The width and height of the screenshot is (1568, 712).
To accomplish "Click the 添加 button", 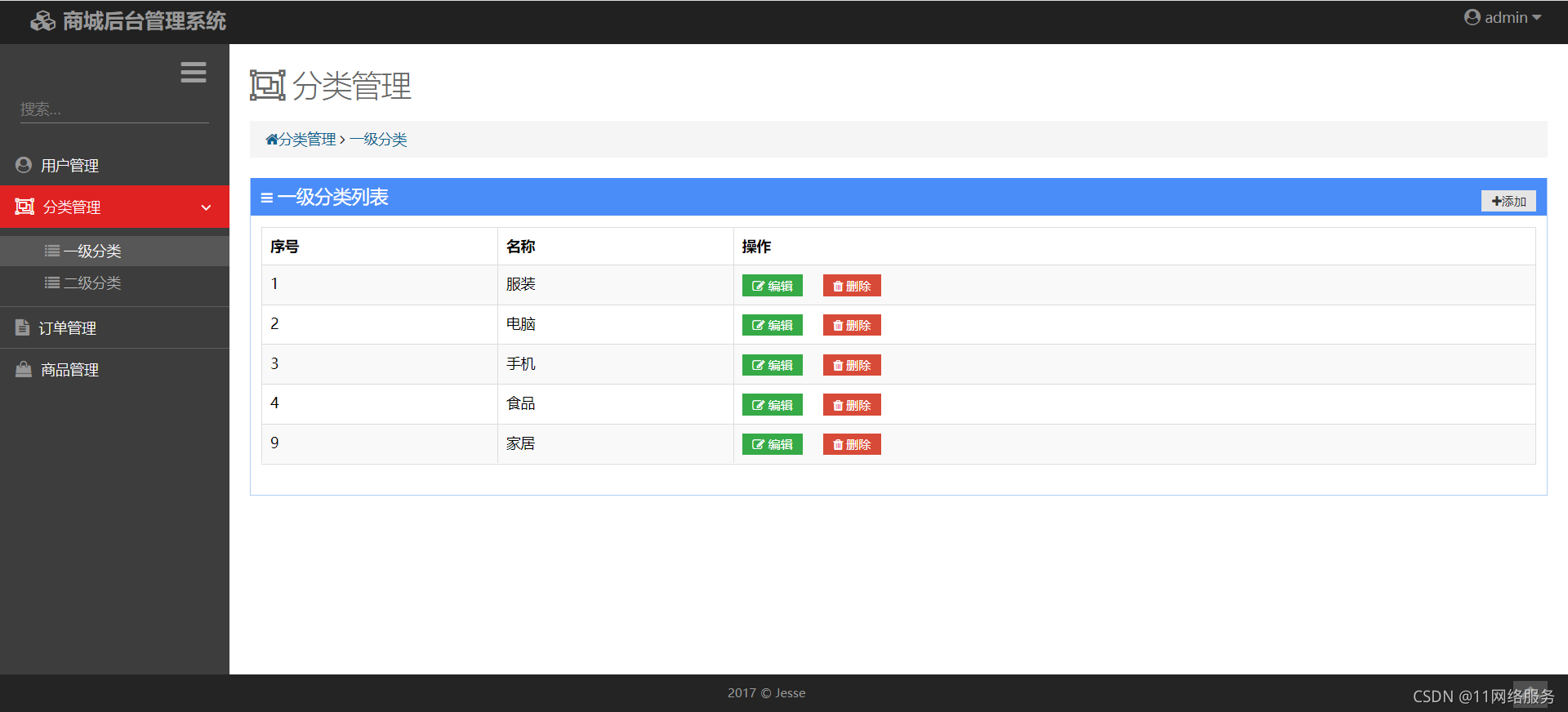I will coord(1508,201).
